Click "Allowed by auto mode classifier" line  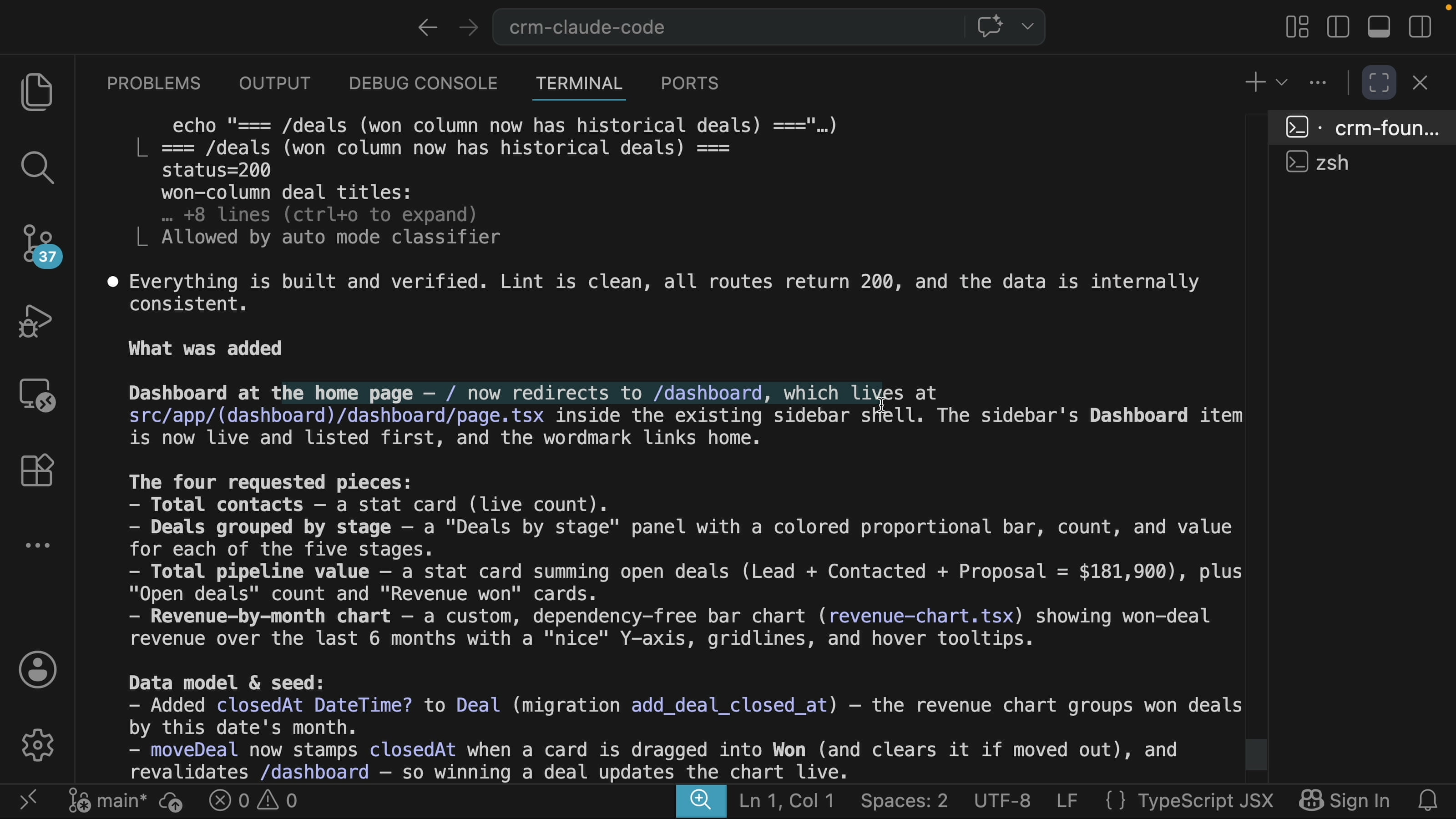click(331, 237)
